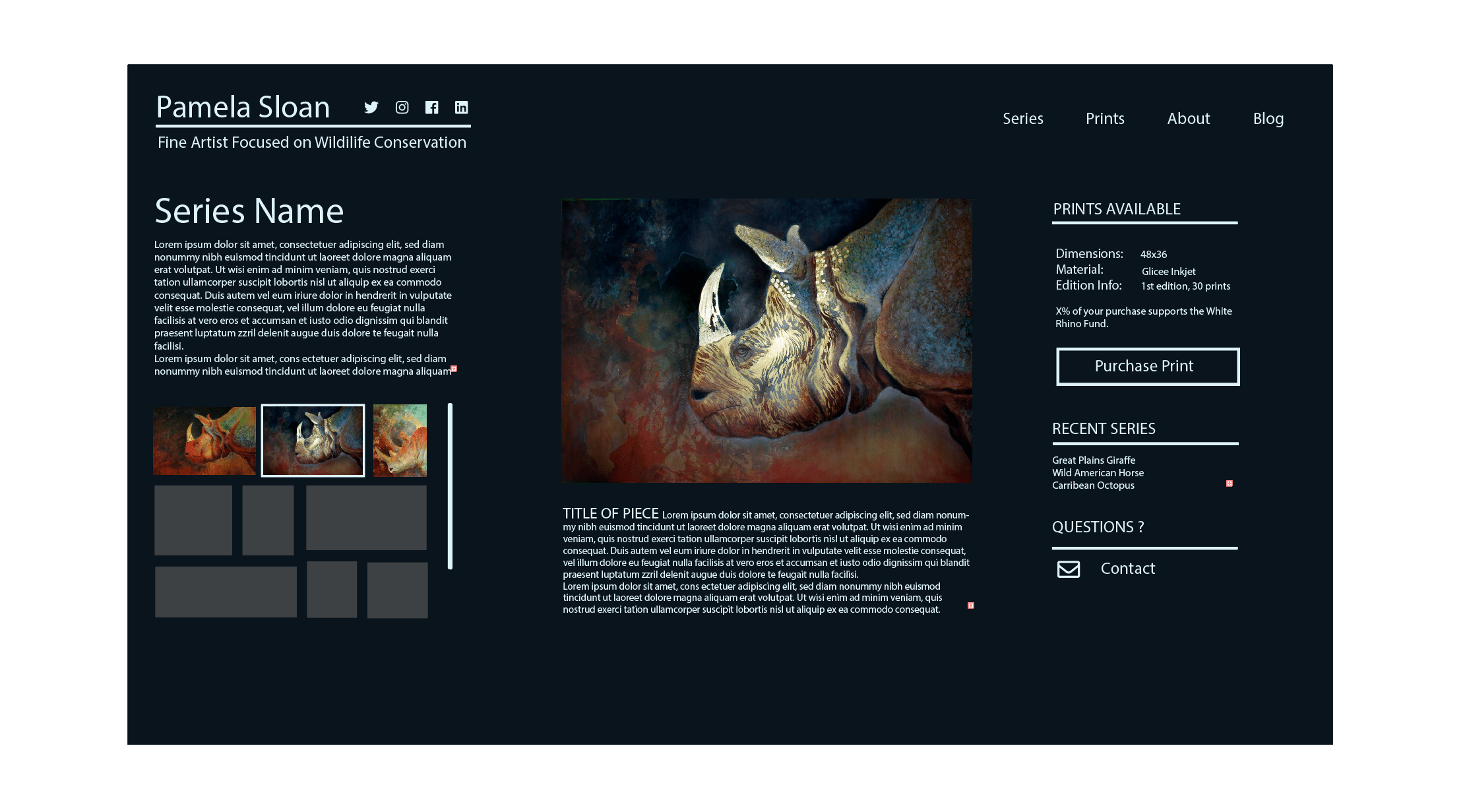Go to the Series nav item

click(x=1022, y=119)
